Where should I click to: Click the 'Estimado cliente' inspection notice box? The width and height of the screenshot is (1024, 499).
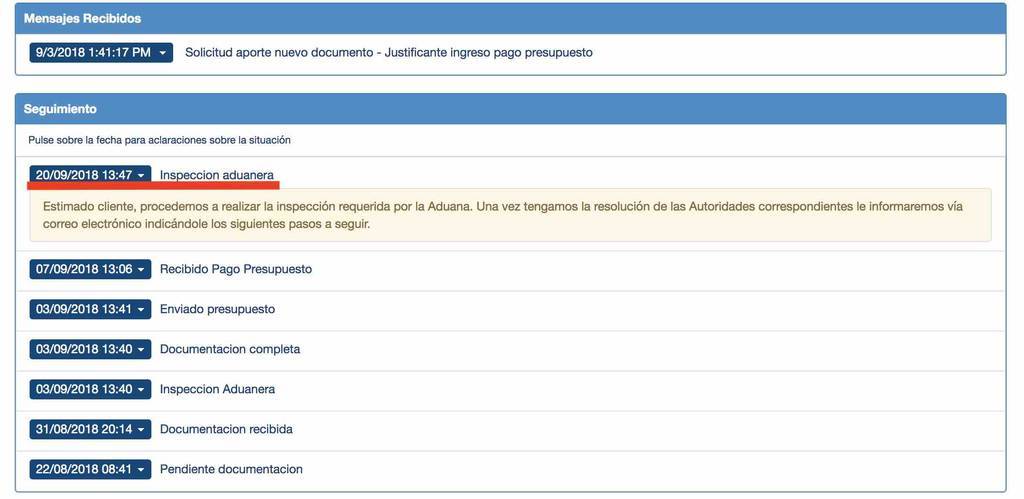511,215
